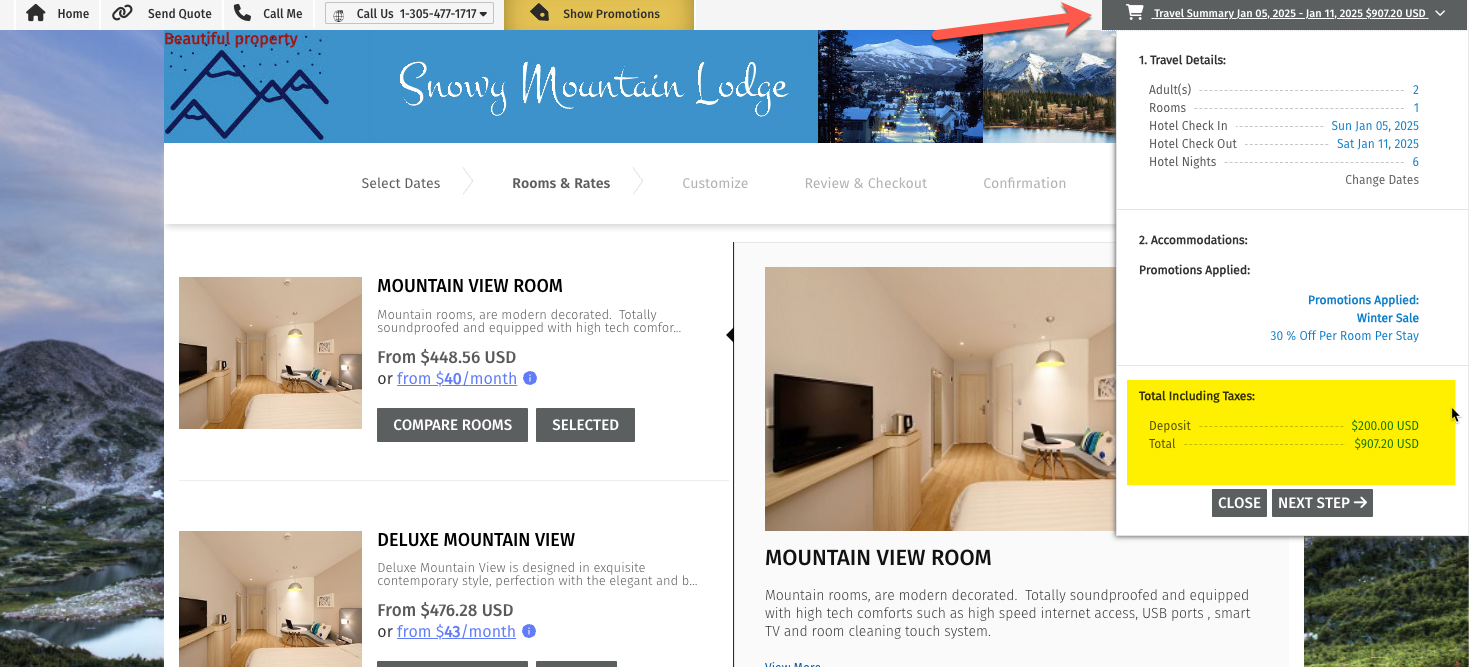This screenshot has width=1469, height=667.
Task: Collapse the Travel Summary chevron
Action: tap(1440, 13)
